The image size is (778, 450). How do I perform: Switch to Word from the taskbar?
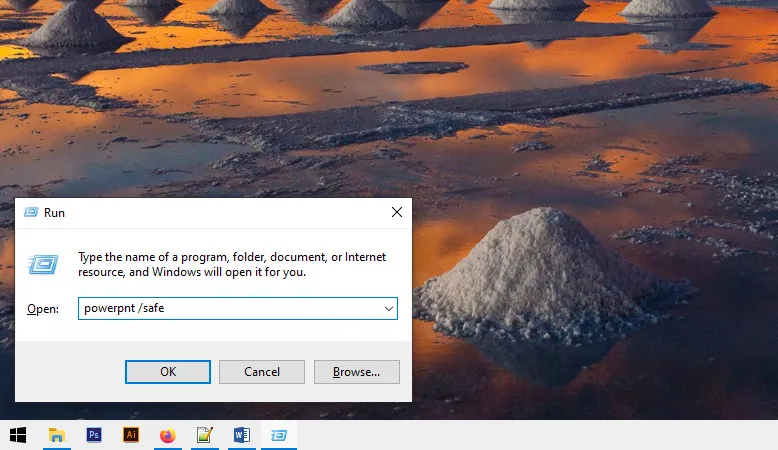pyautogui.click(x=242, y=435)
